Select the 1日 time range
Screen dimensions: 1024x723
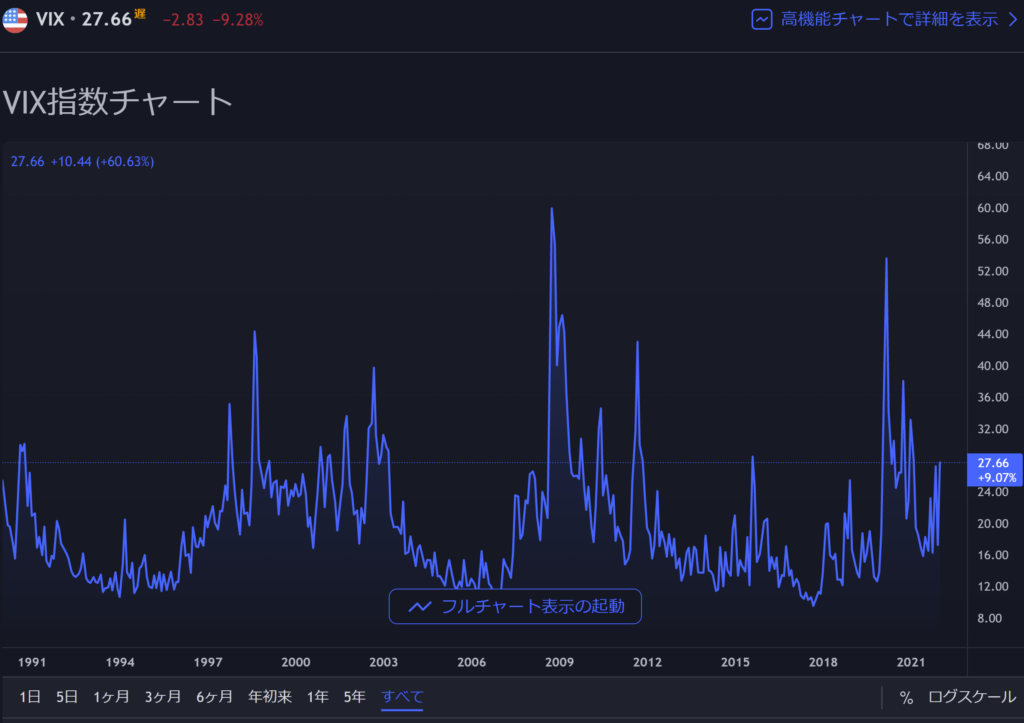coord(30,697)
